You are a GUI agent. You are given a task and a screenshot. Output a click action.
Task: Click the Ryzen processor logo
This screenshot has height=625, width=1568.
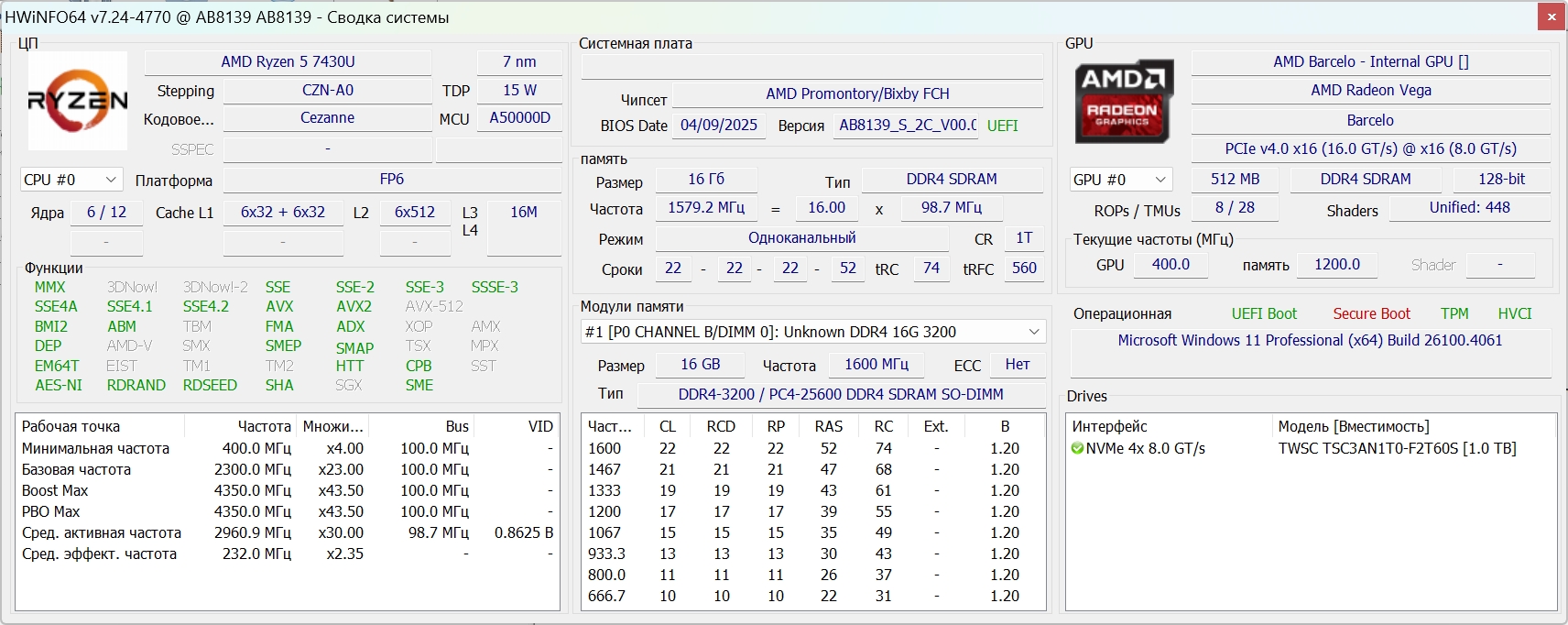[78, 101]
